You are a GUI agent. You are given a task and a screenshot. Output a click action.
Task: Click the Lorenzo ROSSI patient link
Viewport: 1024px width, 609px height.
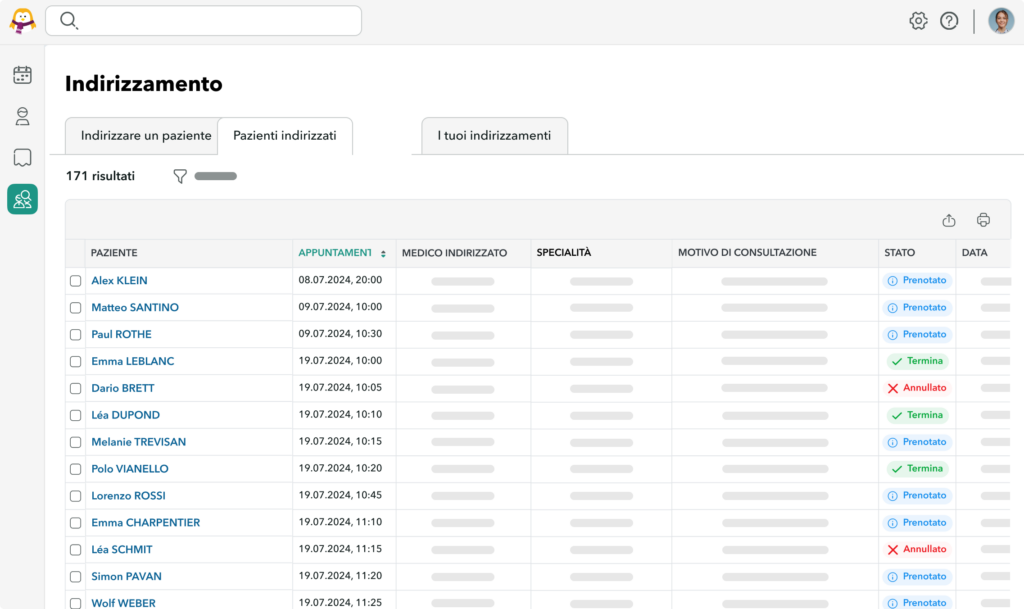pyautogui.click(x=130, y=495)
